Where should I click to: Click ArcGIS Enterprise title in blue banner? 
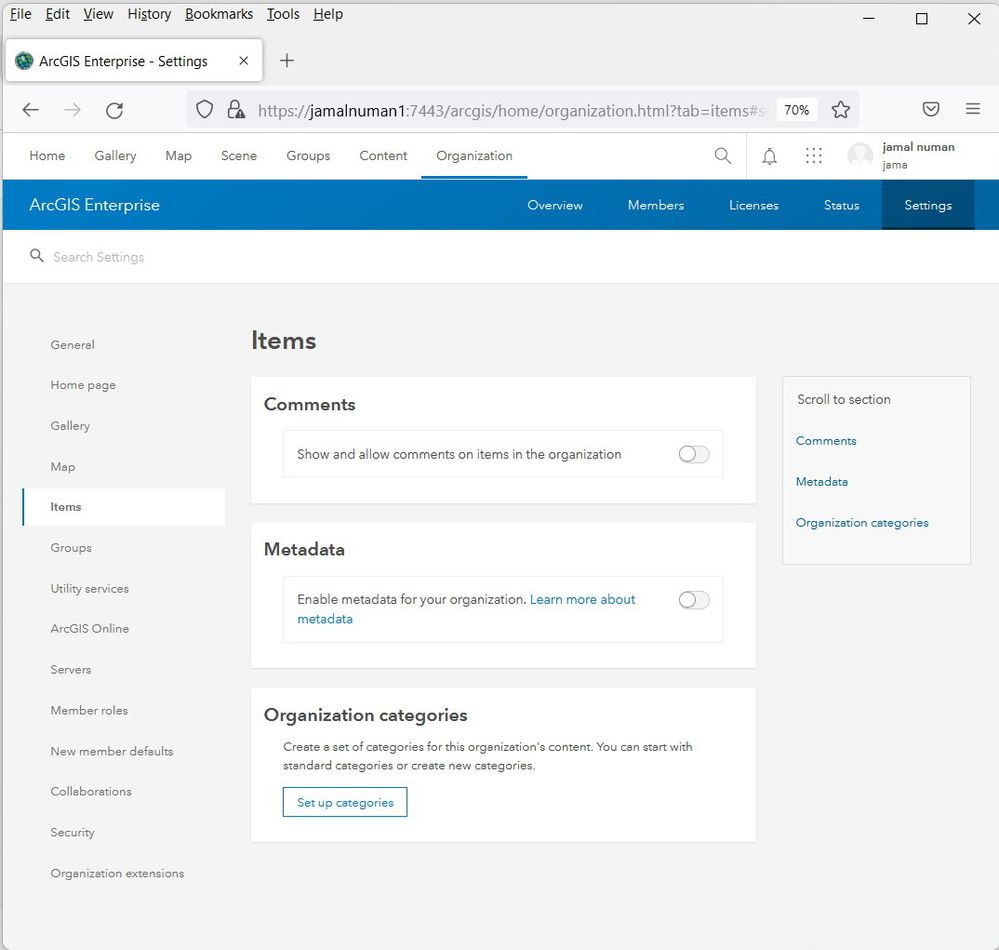point(94,205)
